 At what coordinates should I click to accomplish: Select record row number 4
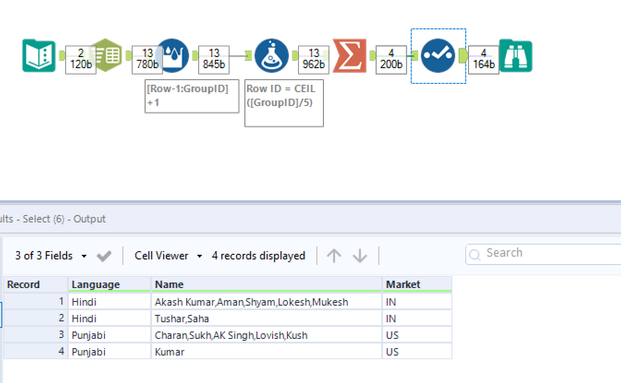[36, 352]
